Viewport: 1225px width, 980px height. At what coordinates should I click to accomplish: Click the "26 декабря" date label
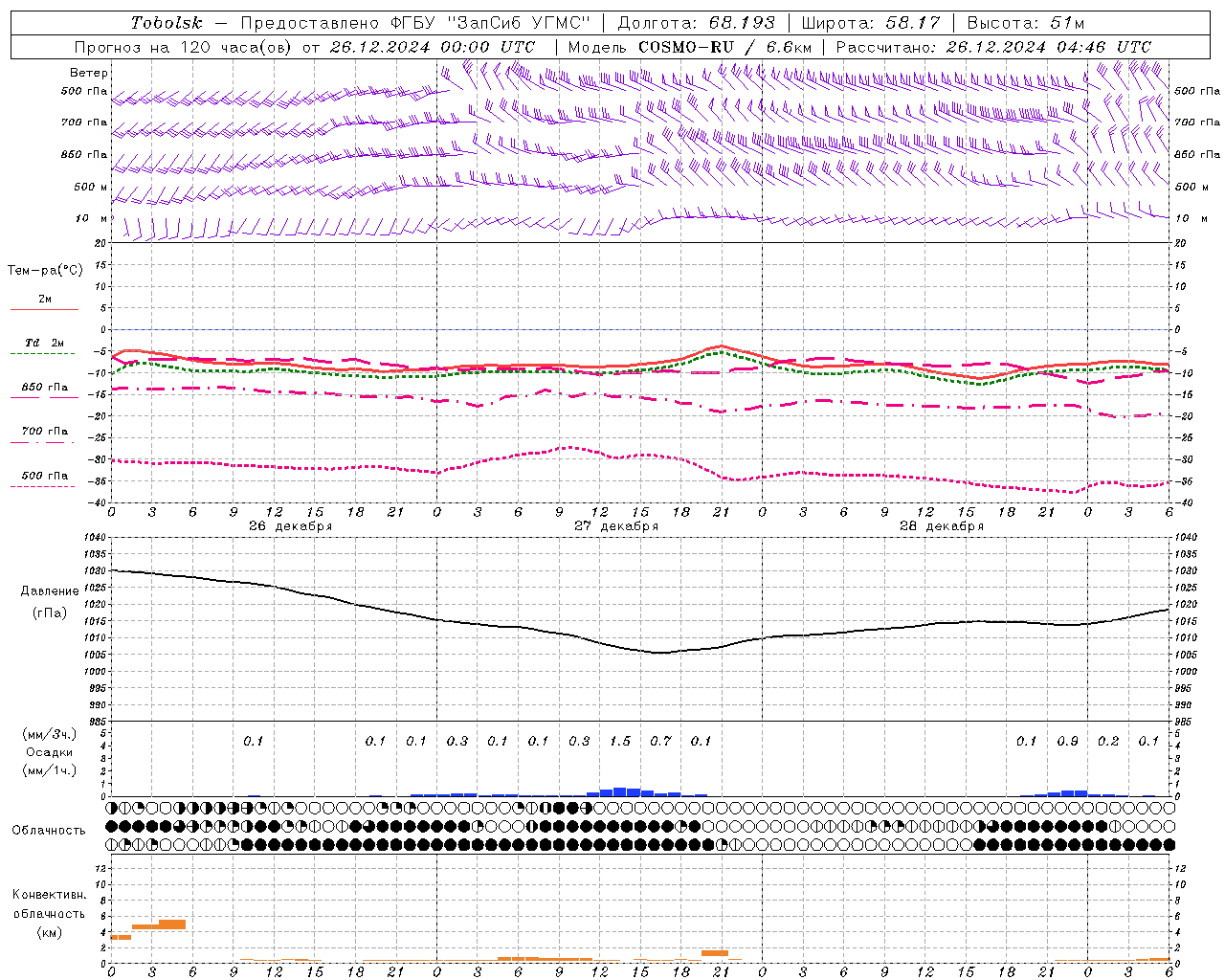[290, 526]
